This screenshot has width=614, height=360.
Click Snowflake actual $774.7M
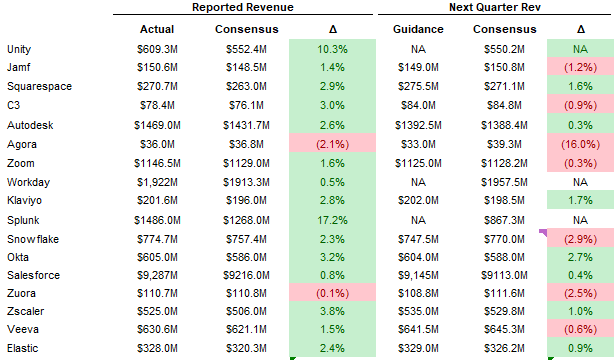click(157, 239)
